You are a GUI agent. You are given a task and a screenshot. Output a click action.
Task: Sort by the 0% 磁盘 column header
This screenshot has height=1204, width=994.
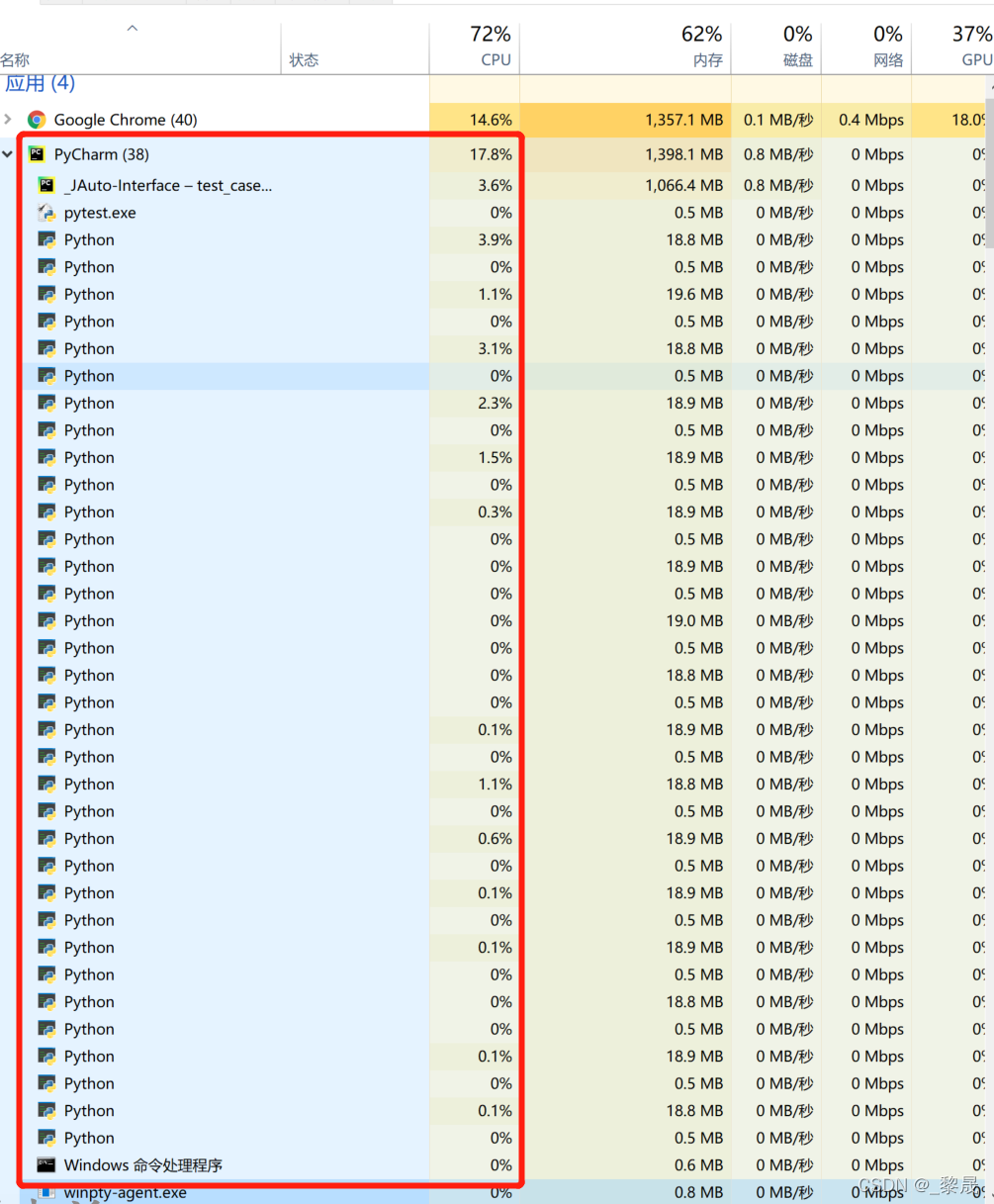click(777, 46)
